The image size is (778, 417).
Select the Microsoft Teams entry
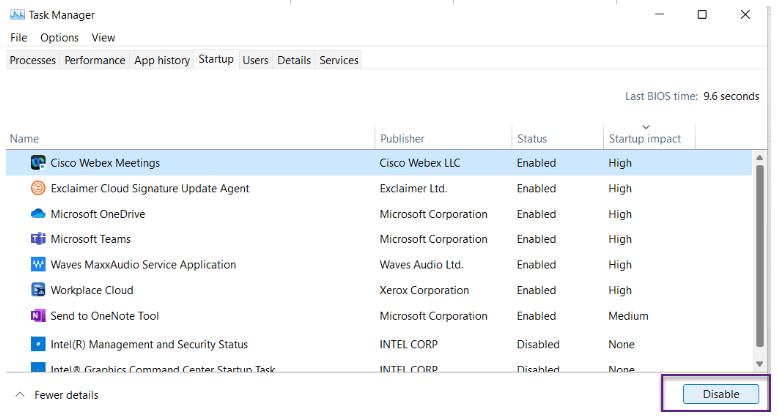pyautogui.click(x=91, y=239)
